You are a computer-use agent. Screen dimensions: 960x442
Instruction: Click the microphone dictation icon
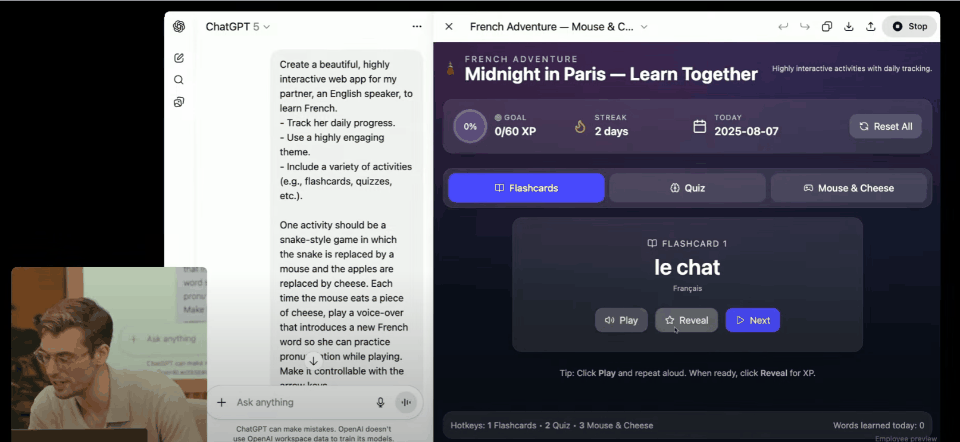tap(380, 402)
